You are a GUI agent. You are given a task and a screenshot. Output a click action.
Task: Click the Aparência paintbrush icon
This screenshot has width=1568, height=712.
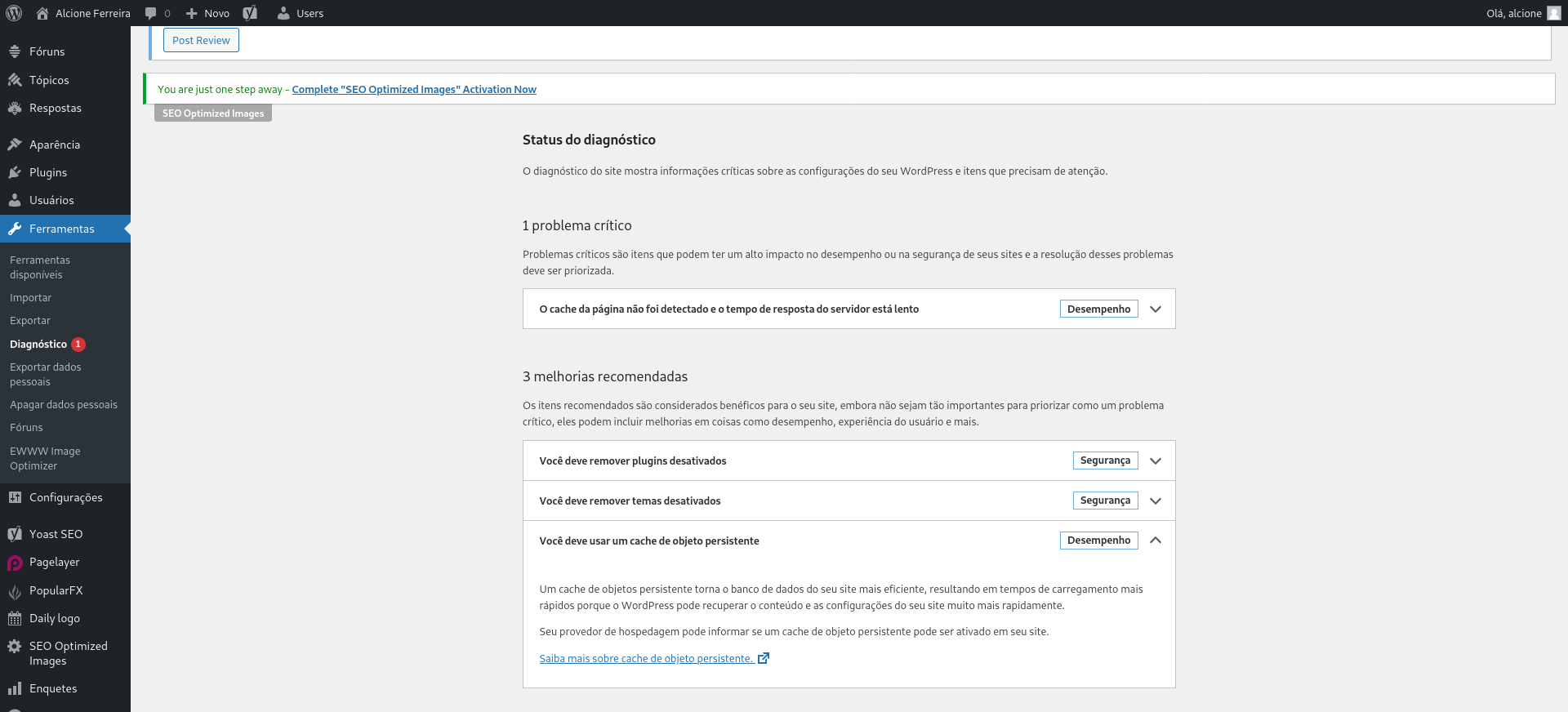click(x=15, y=145)
